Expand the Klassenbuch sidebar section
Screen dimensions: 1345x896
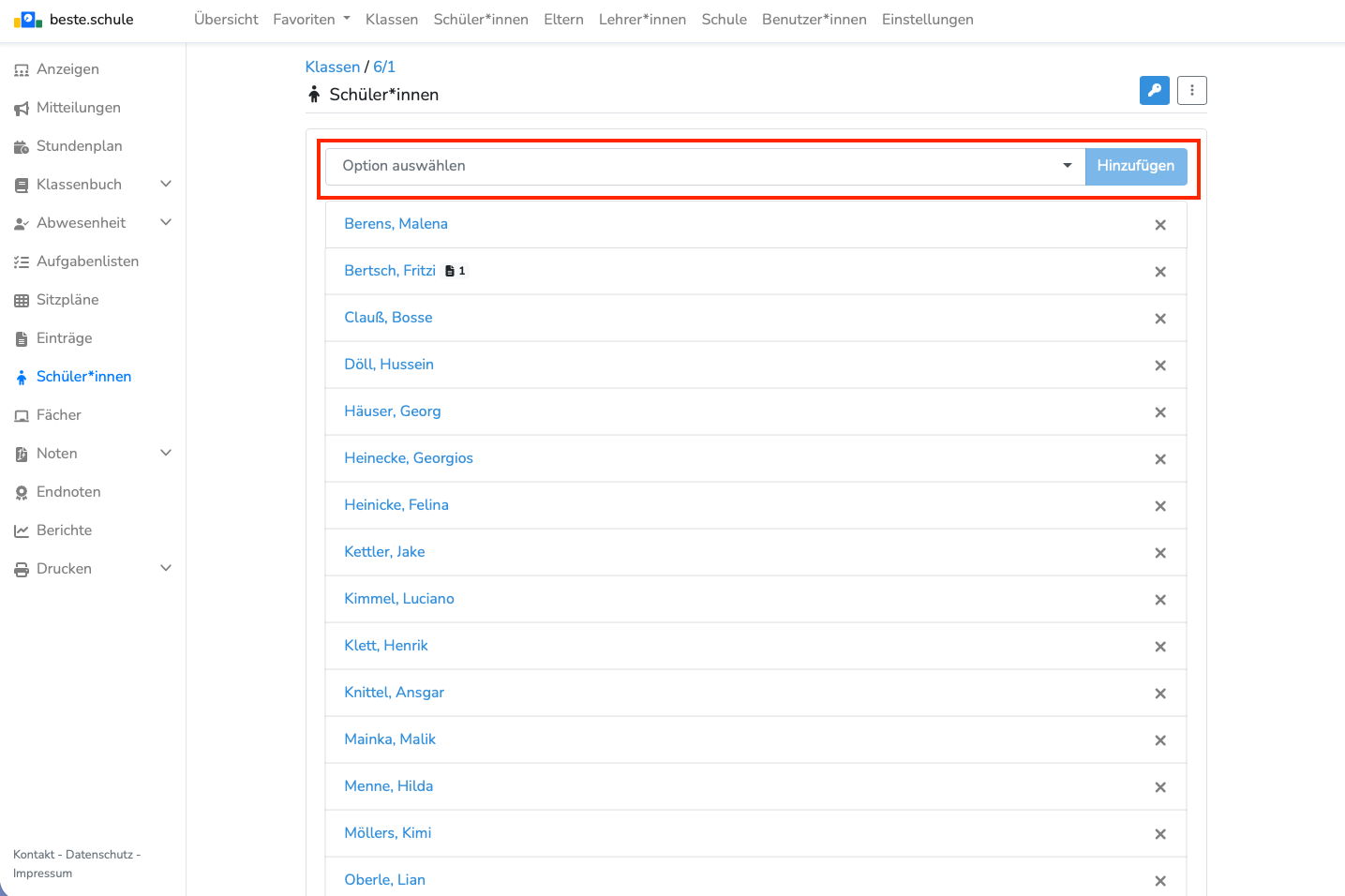tap(166, 185)
